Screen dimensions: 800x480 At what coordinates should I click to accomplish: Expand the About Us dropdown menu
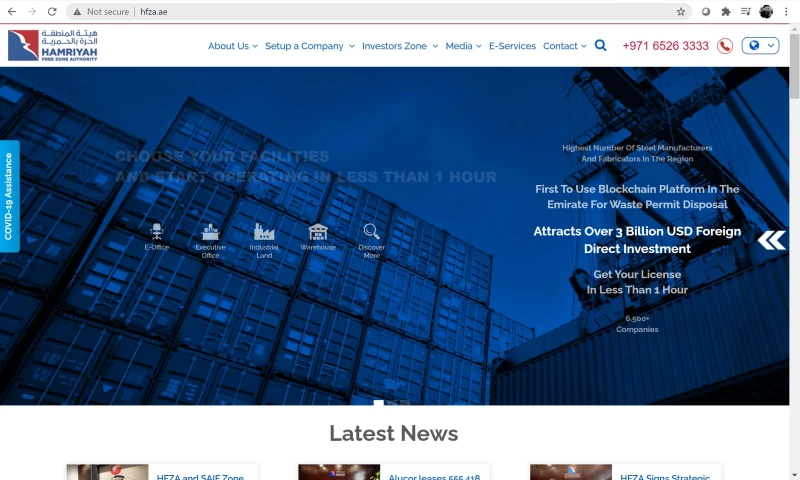(232, 46)
